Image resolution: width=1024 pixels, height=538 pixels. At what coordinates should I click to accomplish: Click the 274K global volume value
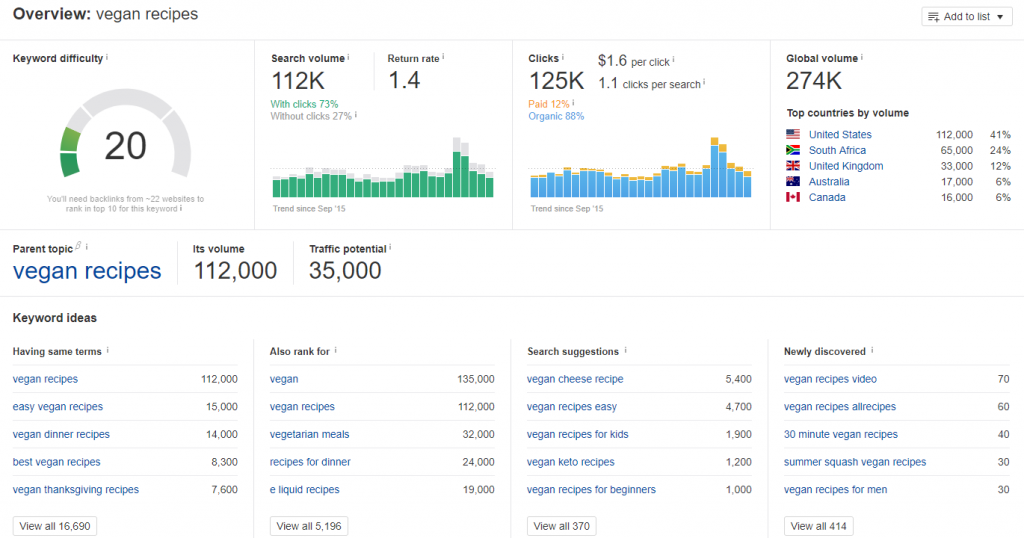tap(814, 81)
